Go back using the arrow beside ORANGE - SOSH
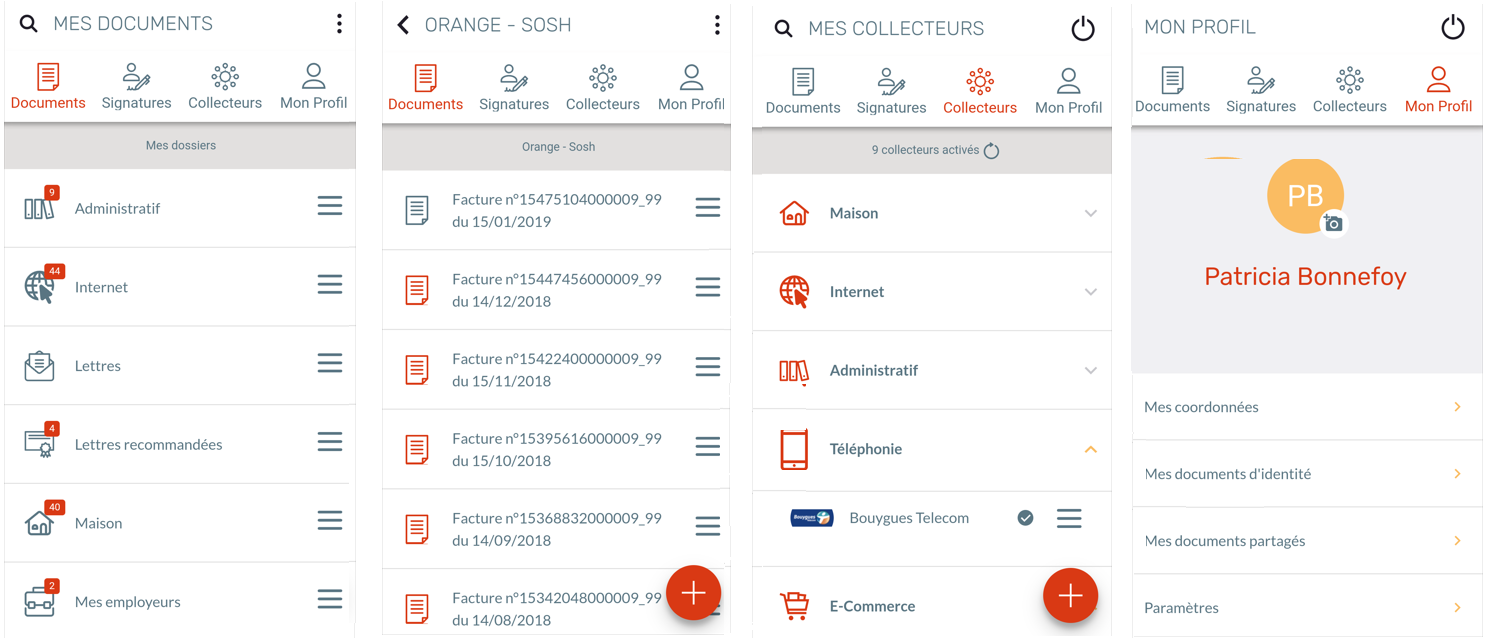 click(x=403, y=25)
